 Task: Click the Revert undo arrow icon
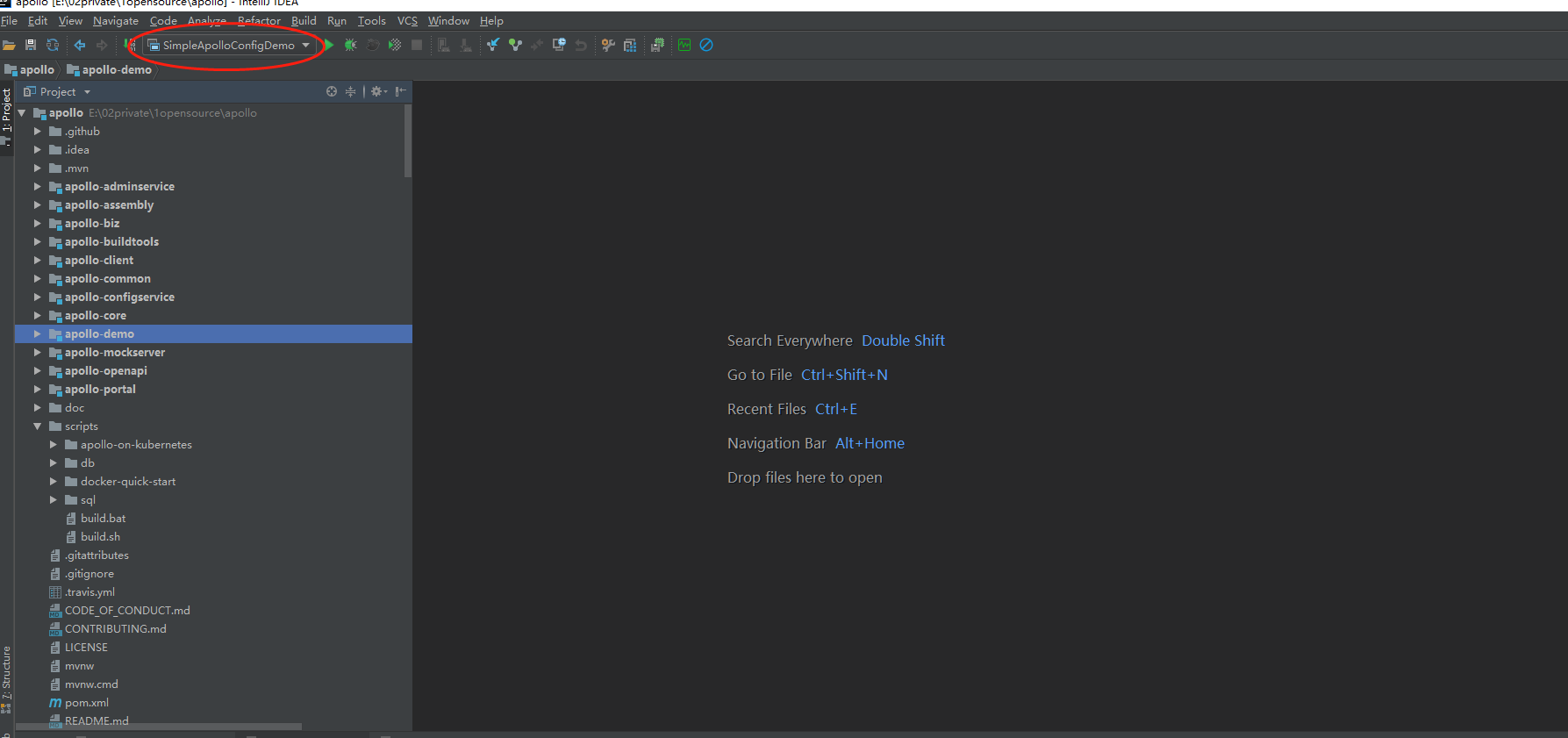[581, 45]
